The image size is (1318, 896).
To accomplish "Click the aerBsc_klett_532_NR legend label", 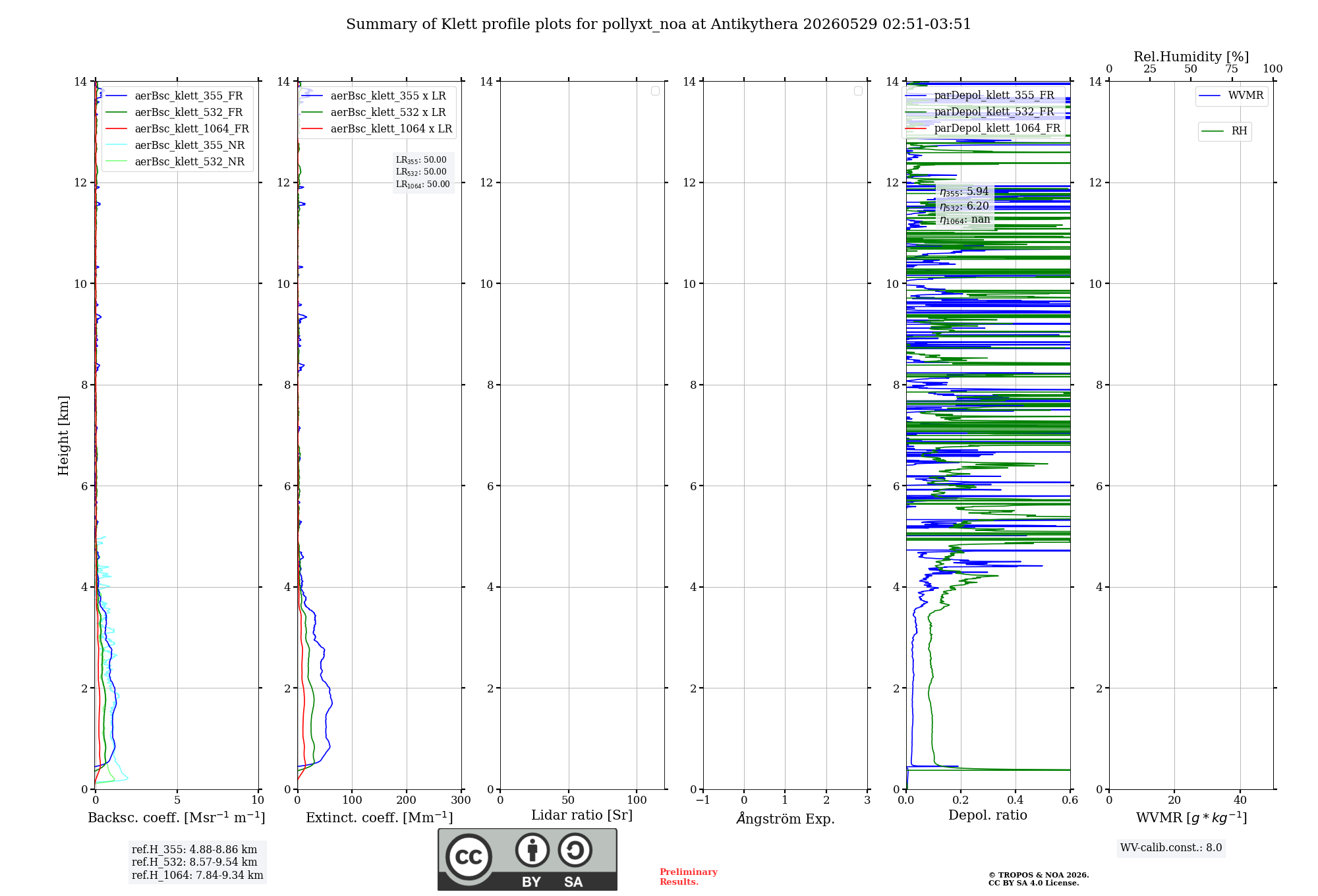I will (190, 162).
